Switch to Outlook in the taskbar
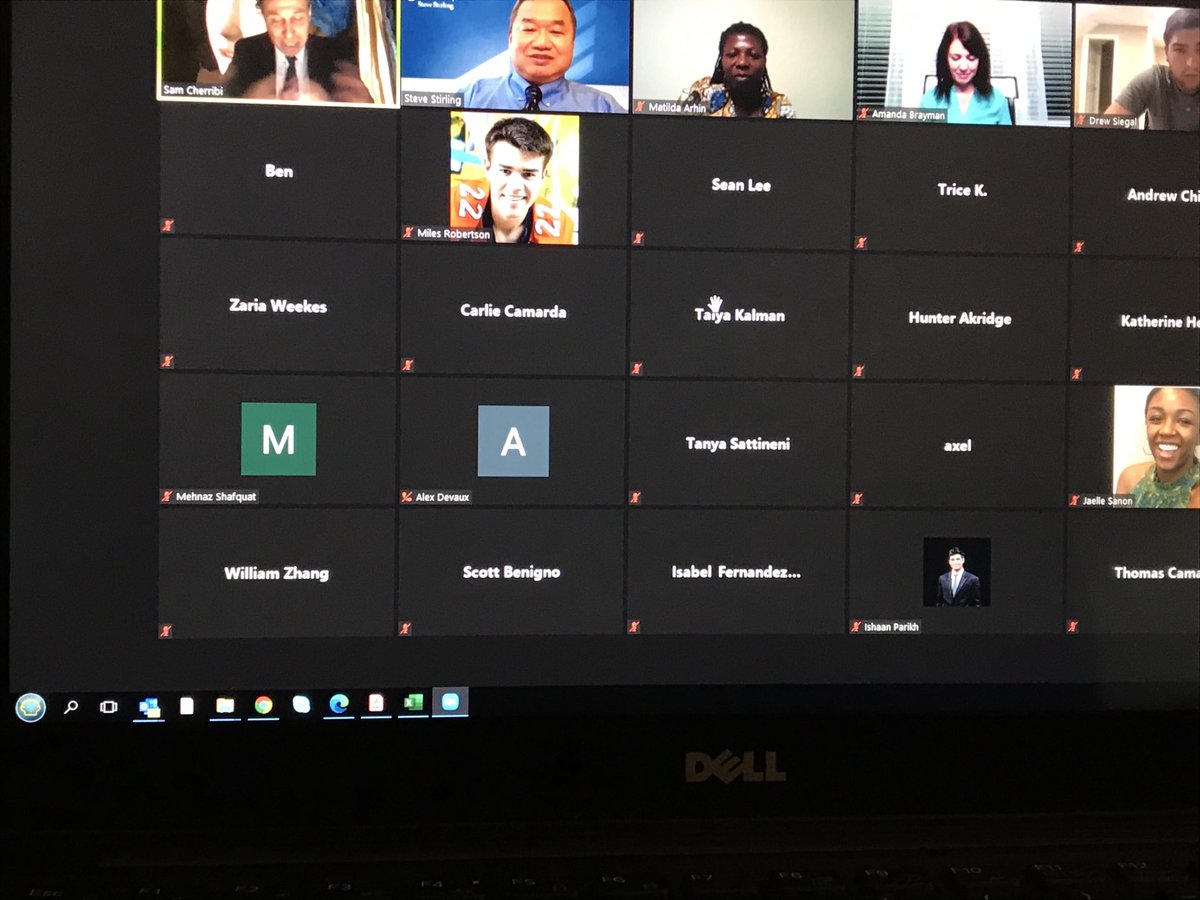Viewport: 1200px width, 900px height. click(149, 706)
